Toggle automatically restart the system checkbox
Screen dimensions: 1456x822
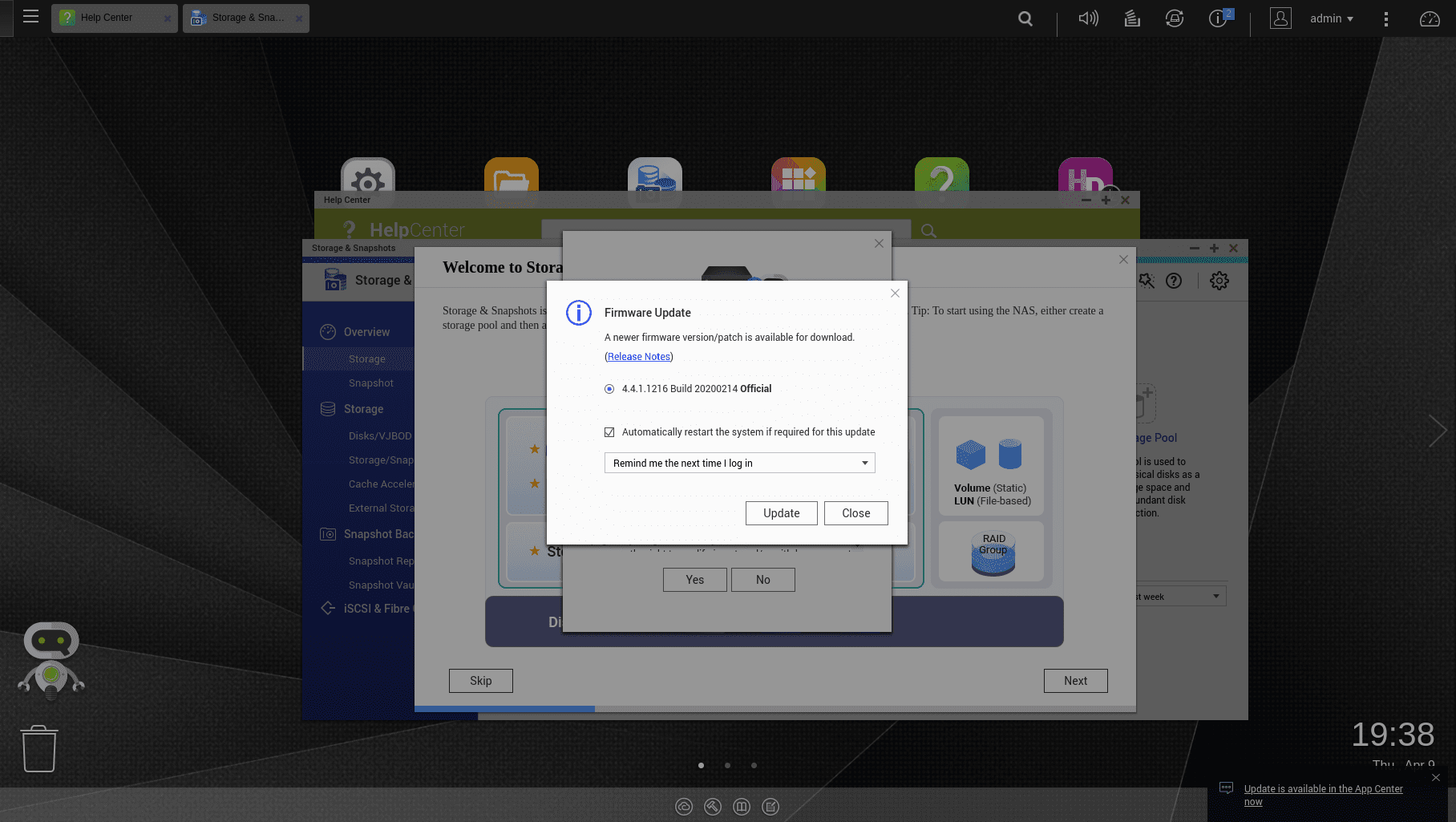click(x=609, y=432)
